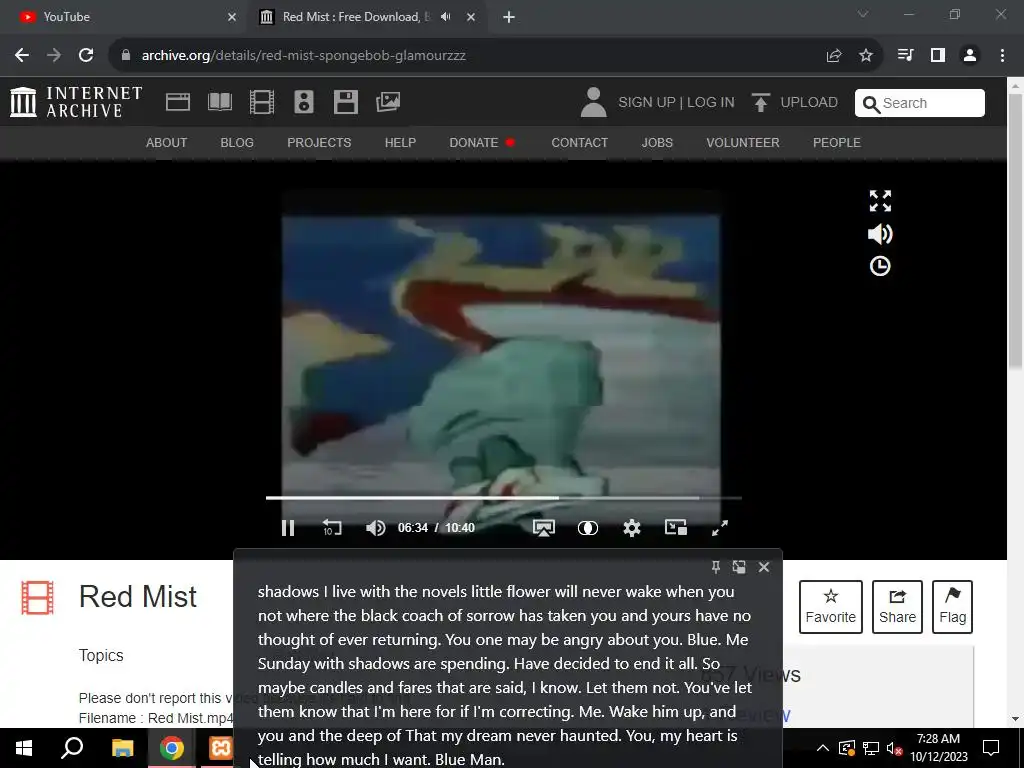Click the speaker icon right of video
The height and width of the screenshot is (768, 1024).
[880, 234]
